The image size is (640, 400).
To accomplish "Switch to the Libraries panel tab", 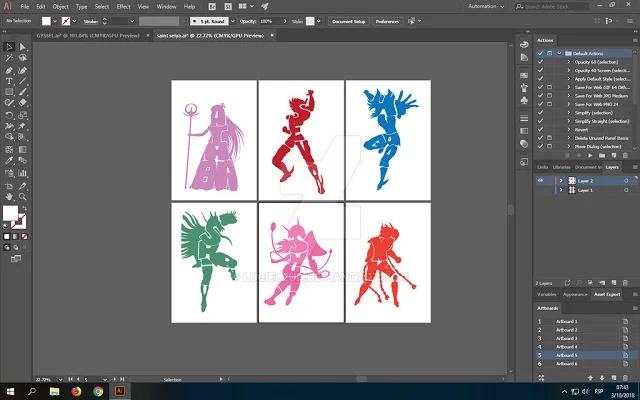I will pyautogui.click(x=561, y=167).
